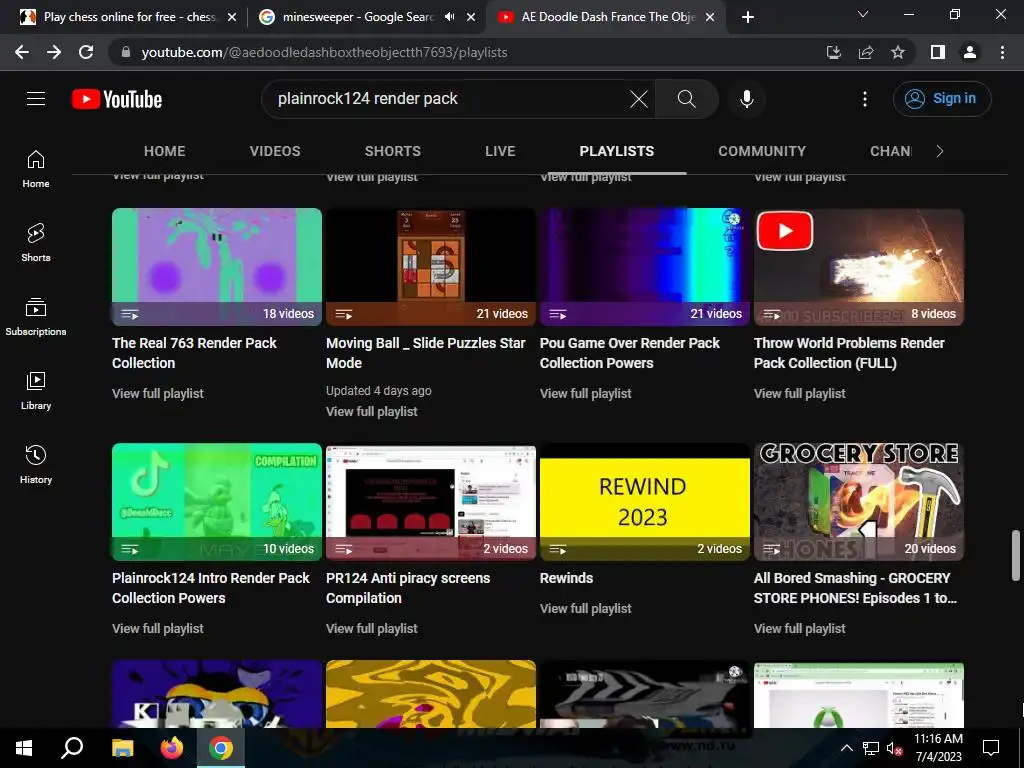Open the Windows Start menu

(24, 748)
